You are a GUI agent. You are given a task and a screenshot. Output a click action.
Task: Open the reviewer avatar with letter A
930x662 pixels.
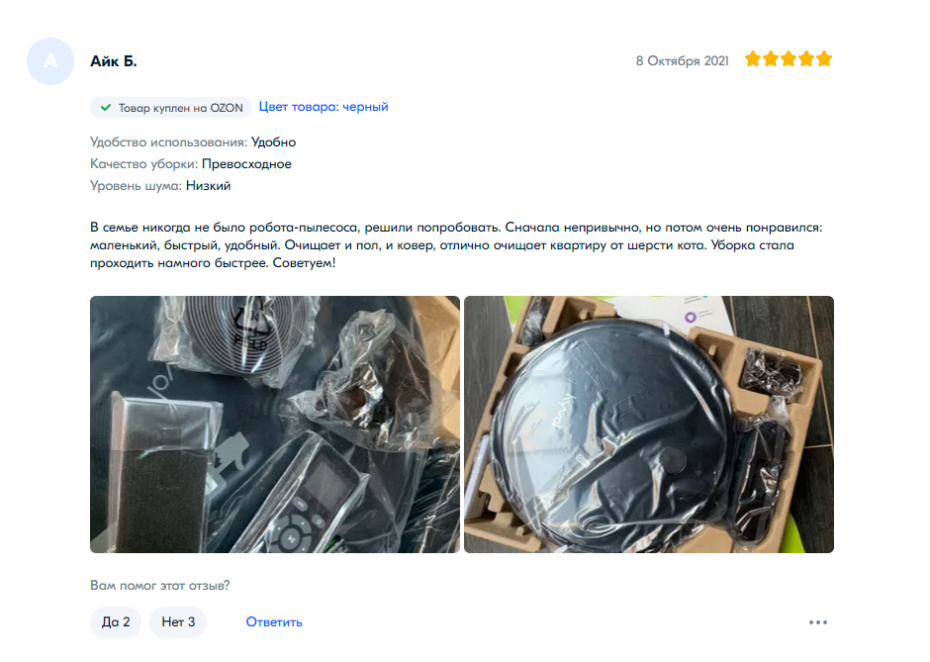(50, 61)
